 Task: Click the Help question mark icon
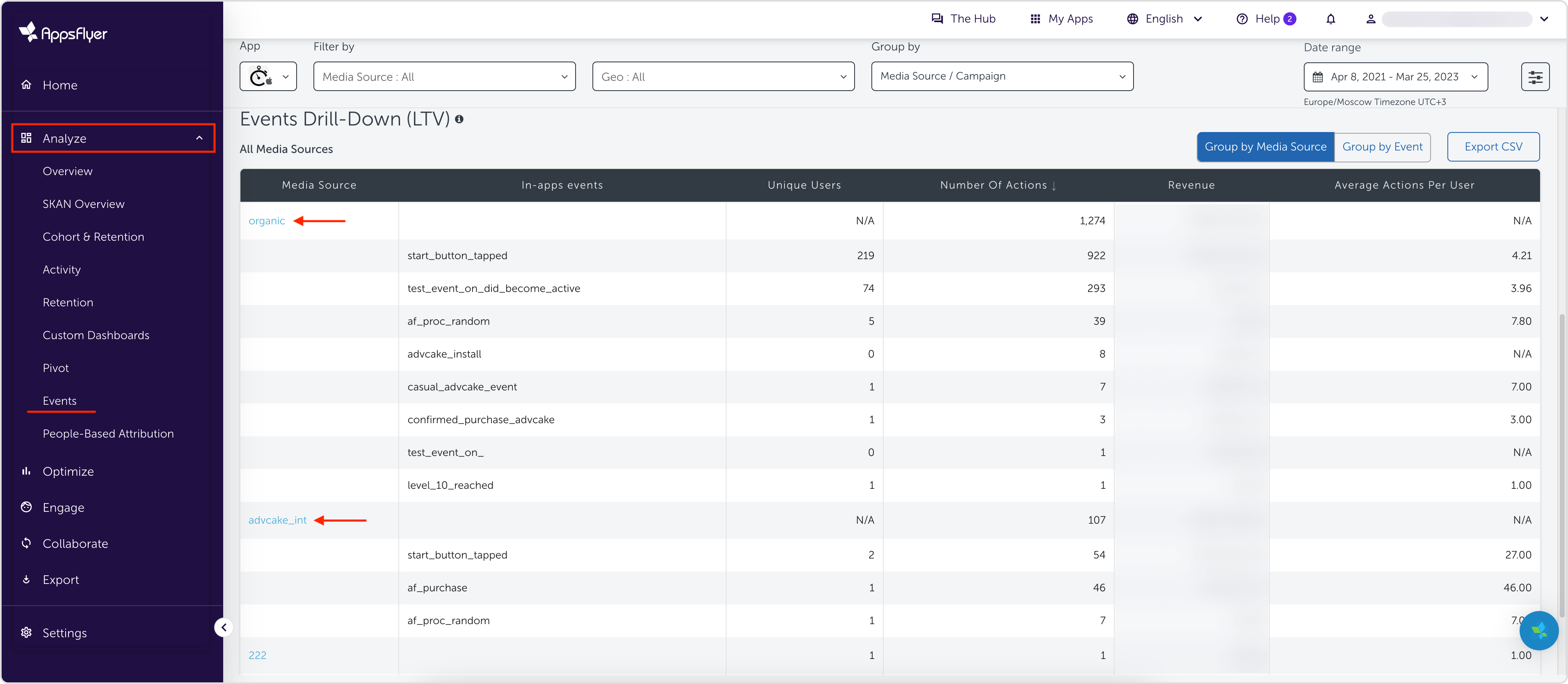pyautogui.click(x=1242, y=19)
